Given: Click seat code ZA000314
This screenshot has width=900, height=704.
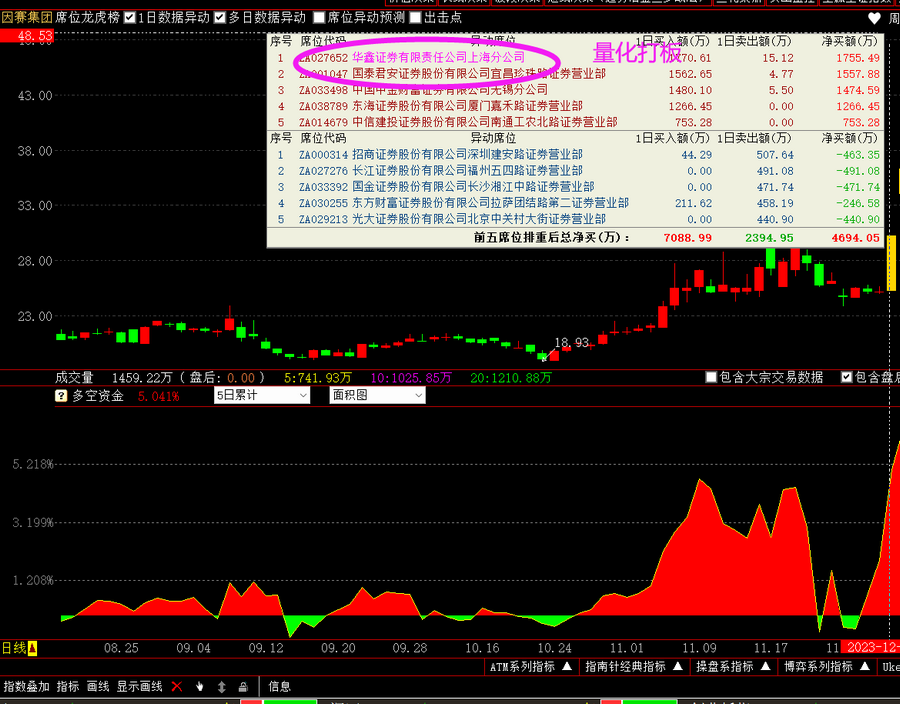Looking at the screenshot, I should pyautogui.click(x=323, y=155).
